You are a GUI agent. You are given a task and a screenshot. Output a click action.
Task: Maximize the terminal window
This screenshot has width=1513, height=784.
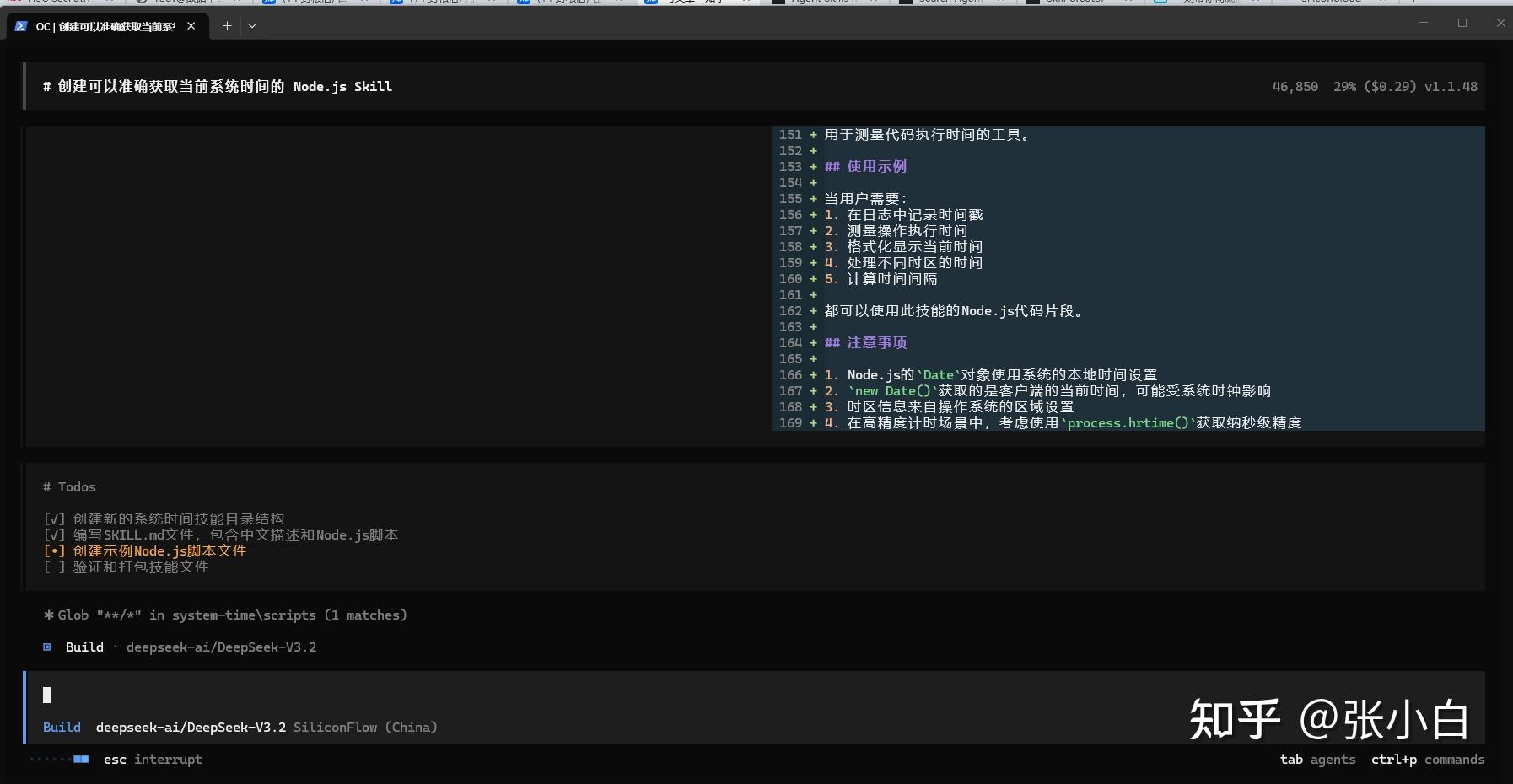tap(1462, 23)
